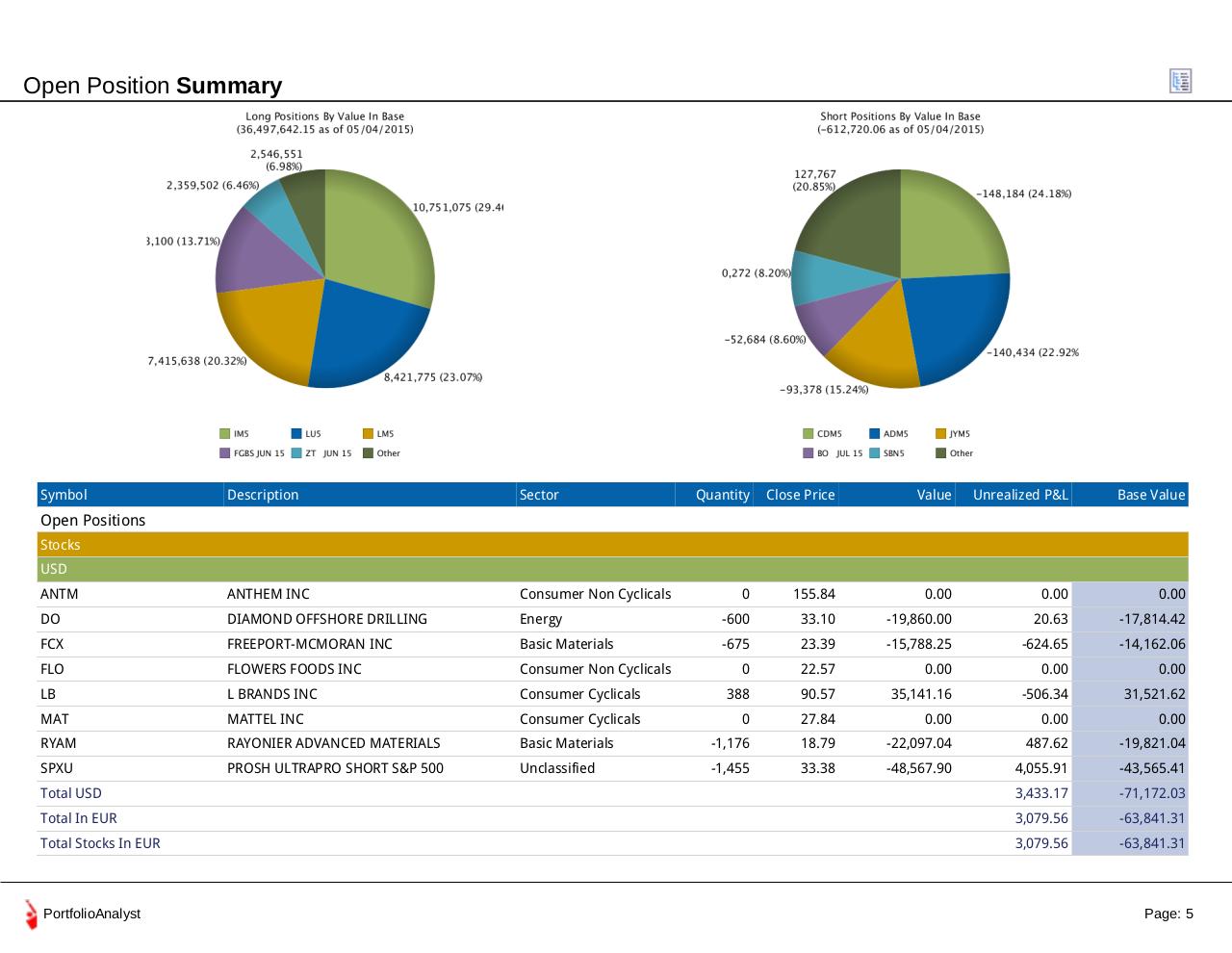This screenshot has height=953, width=1232.
Task: Click the Stocks section band
Action: click(612, 545)
